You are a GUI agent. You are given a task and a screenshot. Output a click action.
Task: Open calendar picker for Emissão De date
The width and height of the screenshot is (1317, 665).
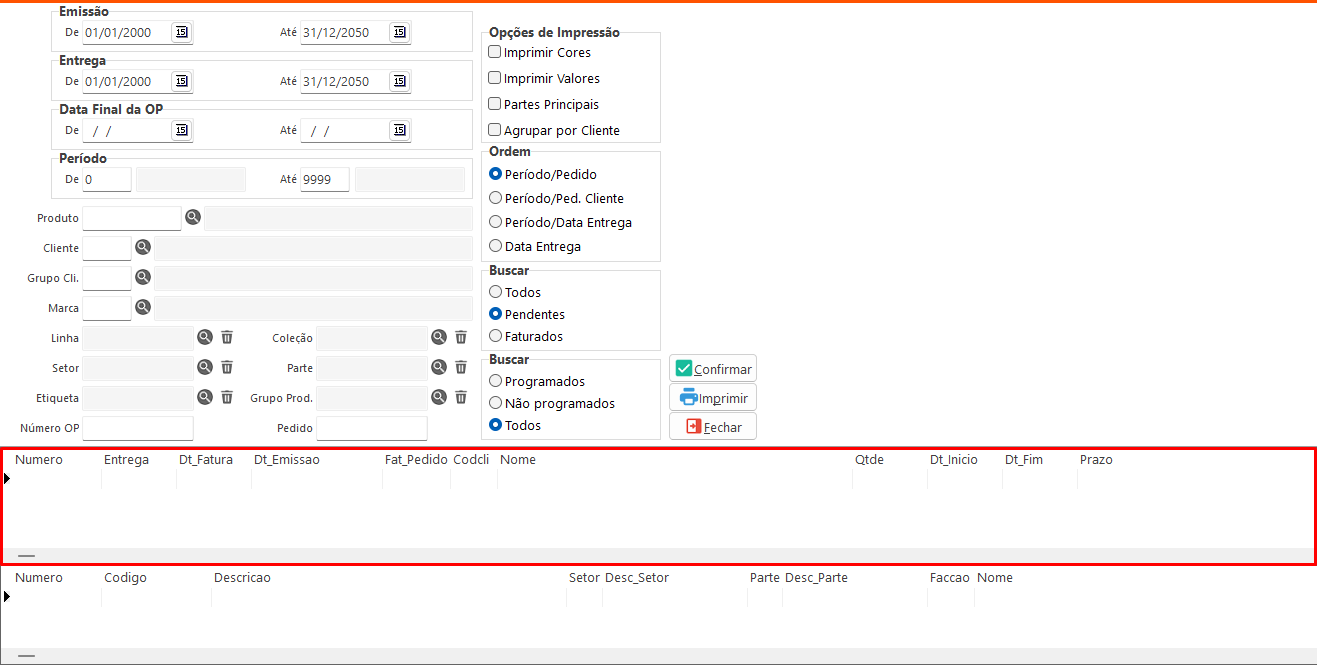click(181, 32)
